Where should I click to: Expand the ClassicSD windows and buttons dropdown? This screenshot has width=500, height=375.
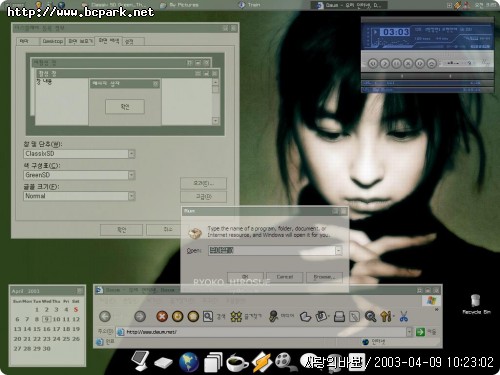point(132,154)
